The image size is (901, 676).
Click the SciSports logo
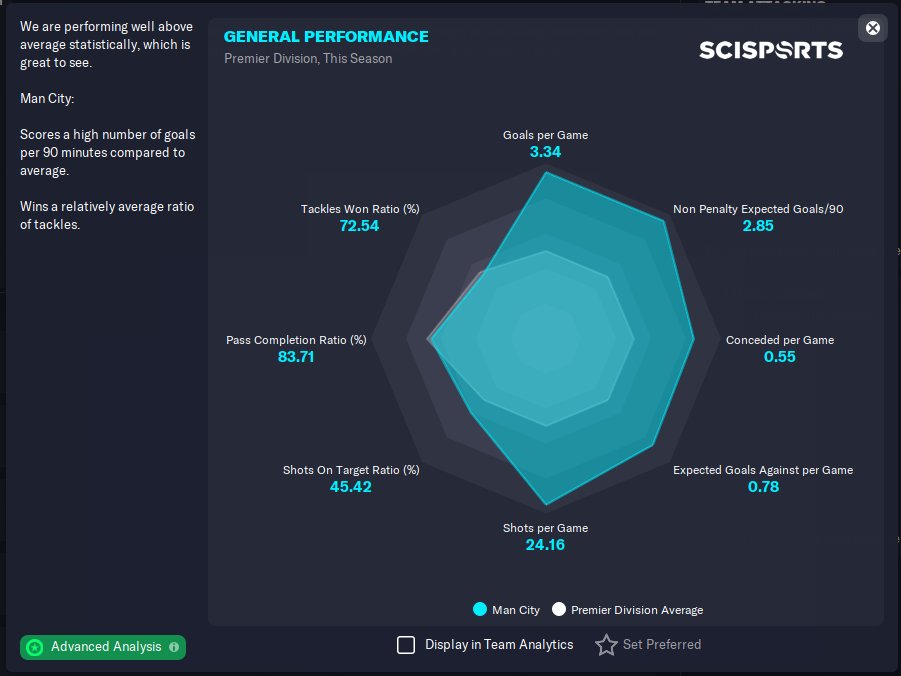771,50
